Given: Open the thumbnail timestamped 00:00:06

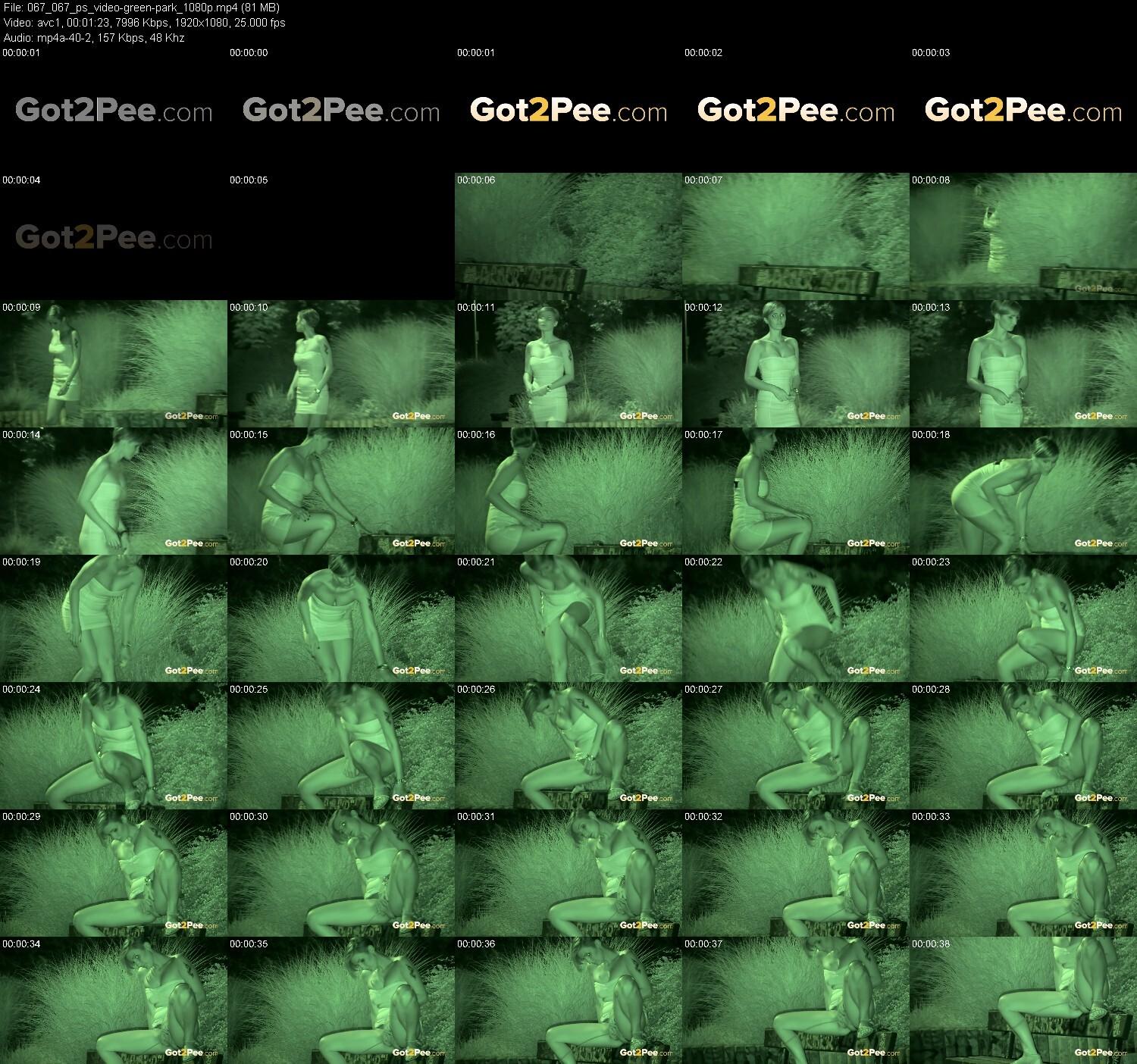Looking at the screenshot, I should point(568,236).
